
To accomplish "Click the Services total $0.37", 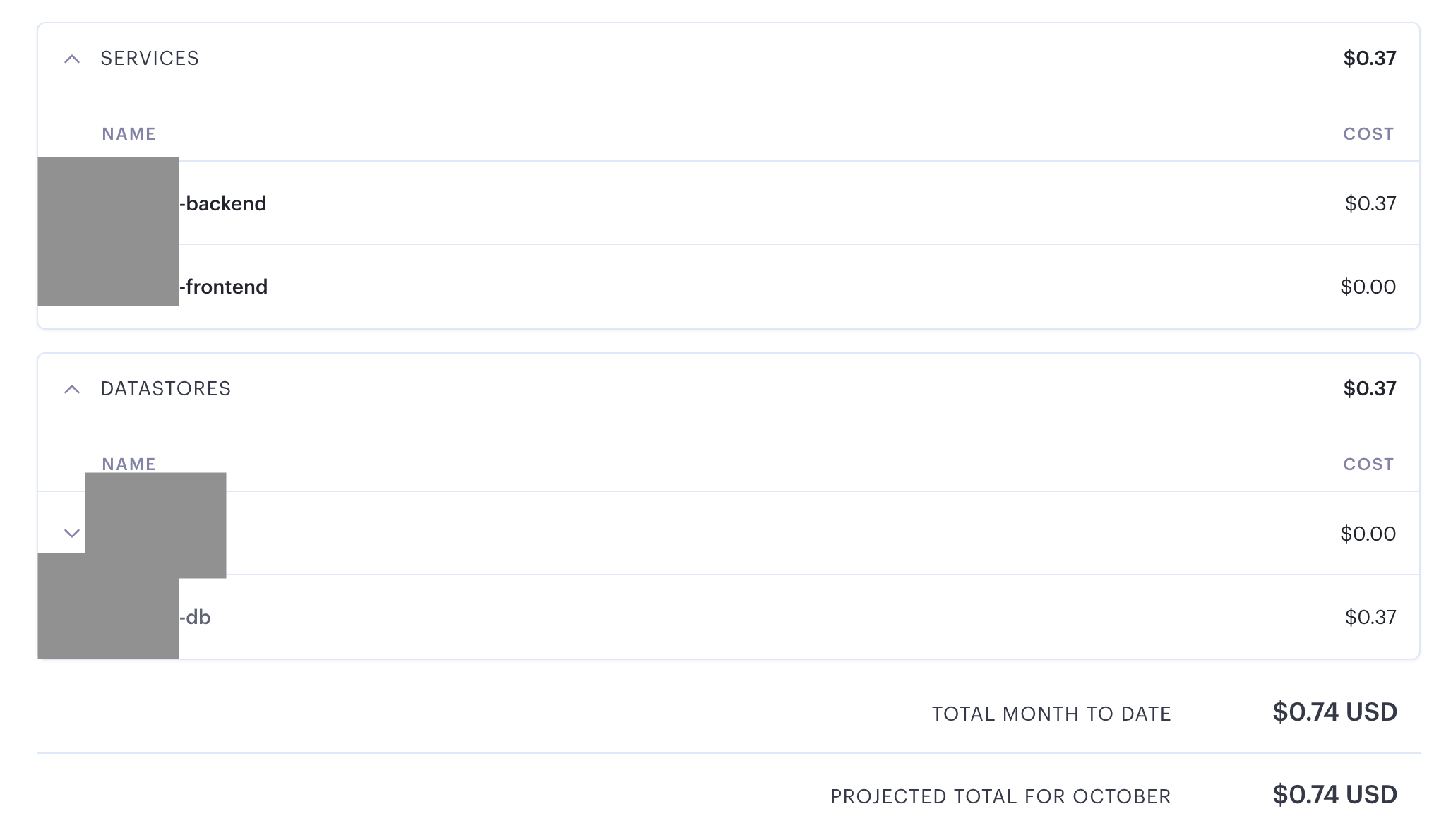I will point(1370,58).
